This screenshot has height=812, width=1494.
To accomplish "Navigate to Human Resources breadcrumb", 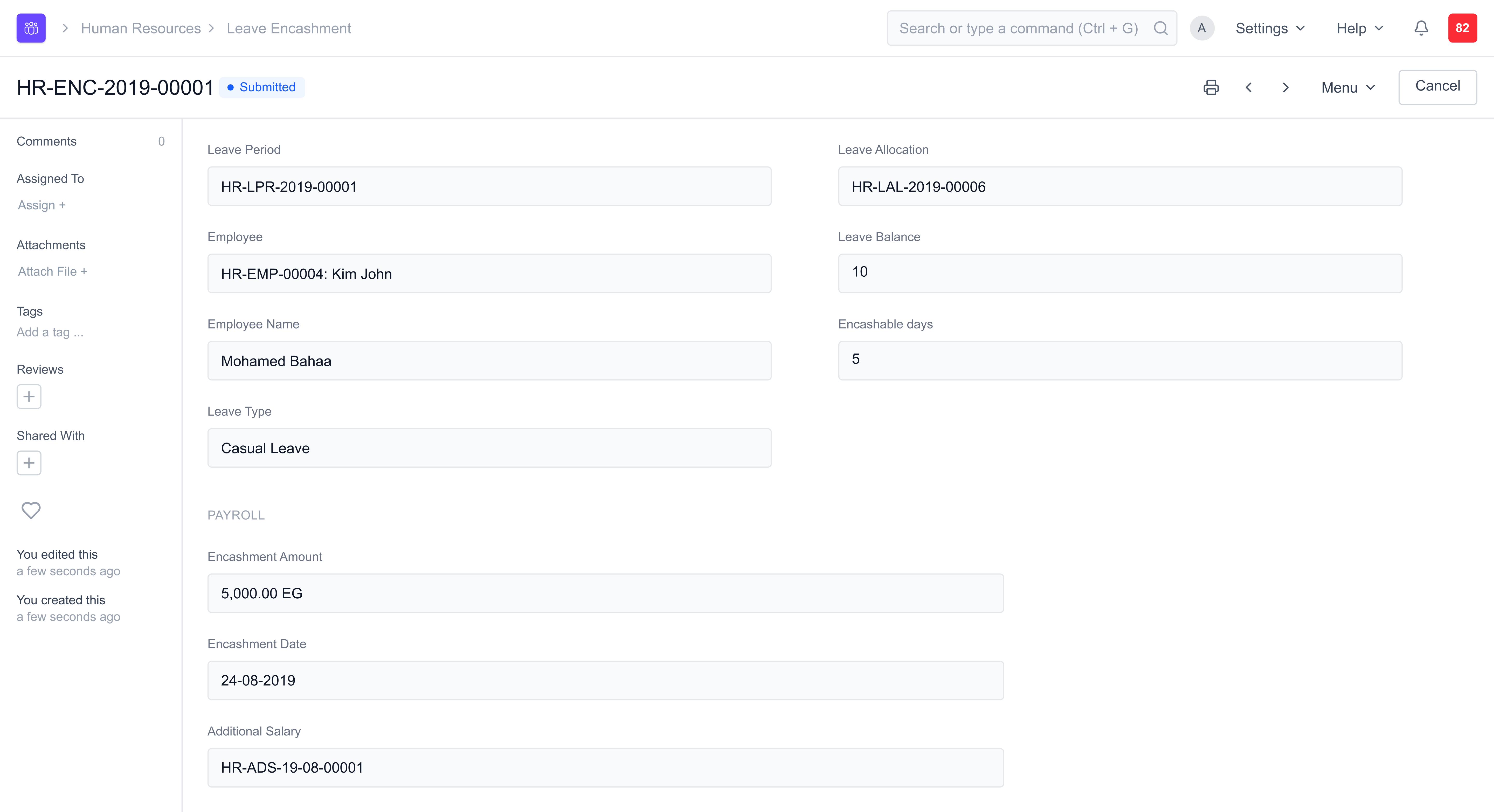I will (x=140, y=29).
